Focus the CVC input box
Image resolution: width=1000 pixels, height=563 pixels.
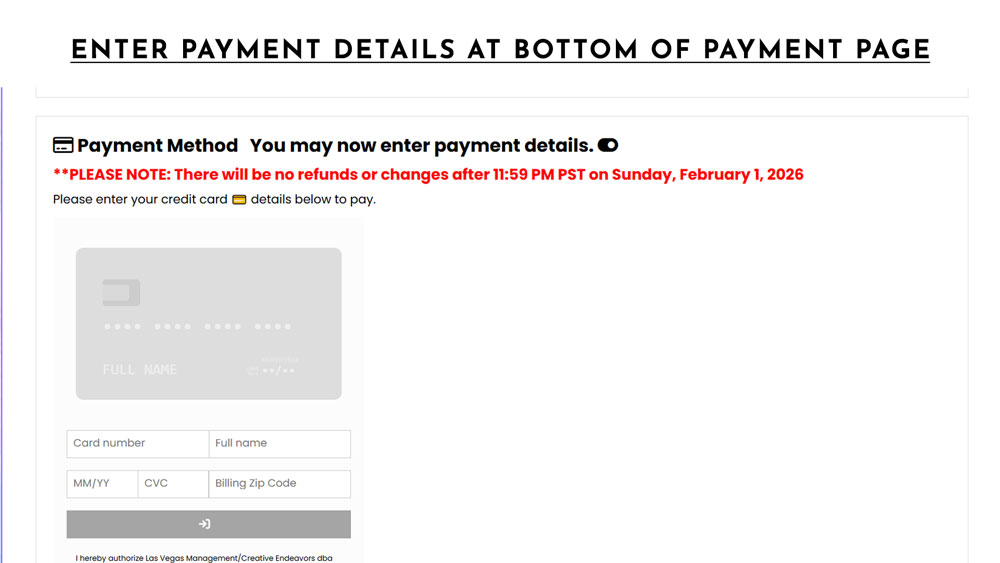[173, 484]
